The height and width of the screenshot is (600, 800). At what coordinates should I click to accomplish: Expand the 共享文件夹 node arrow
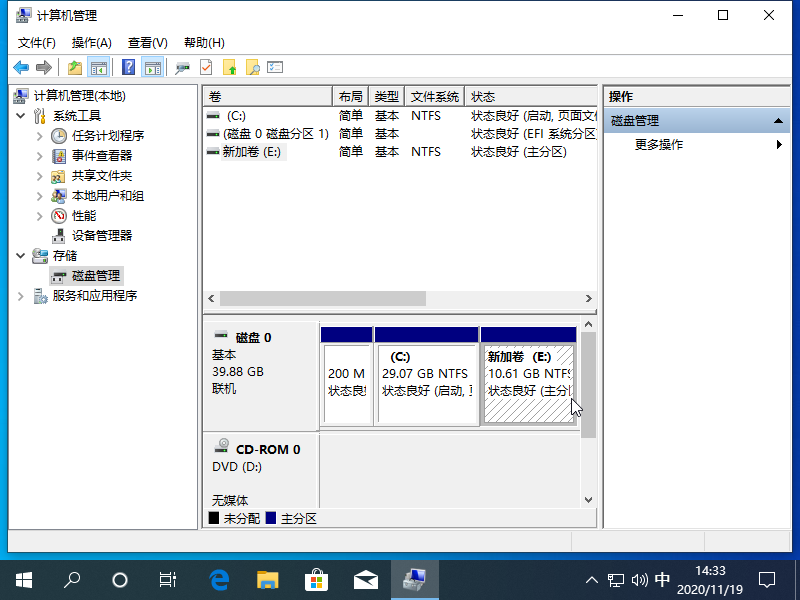(39, 176)
